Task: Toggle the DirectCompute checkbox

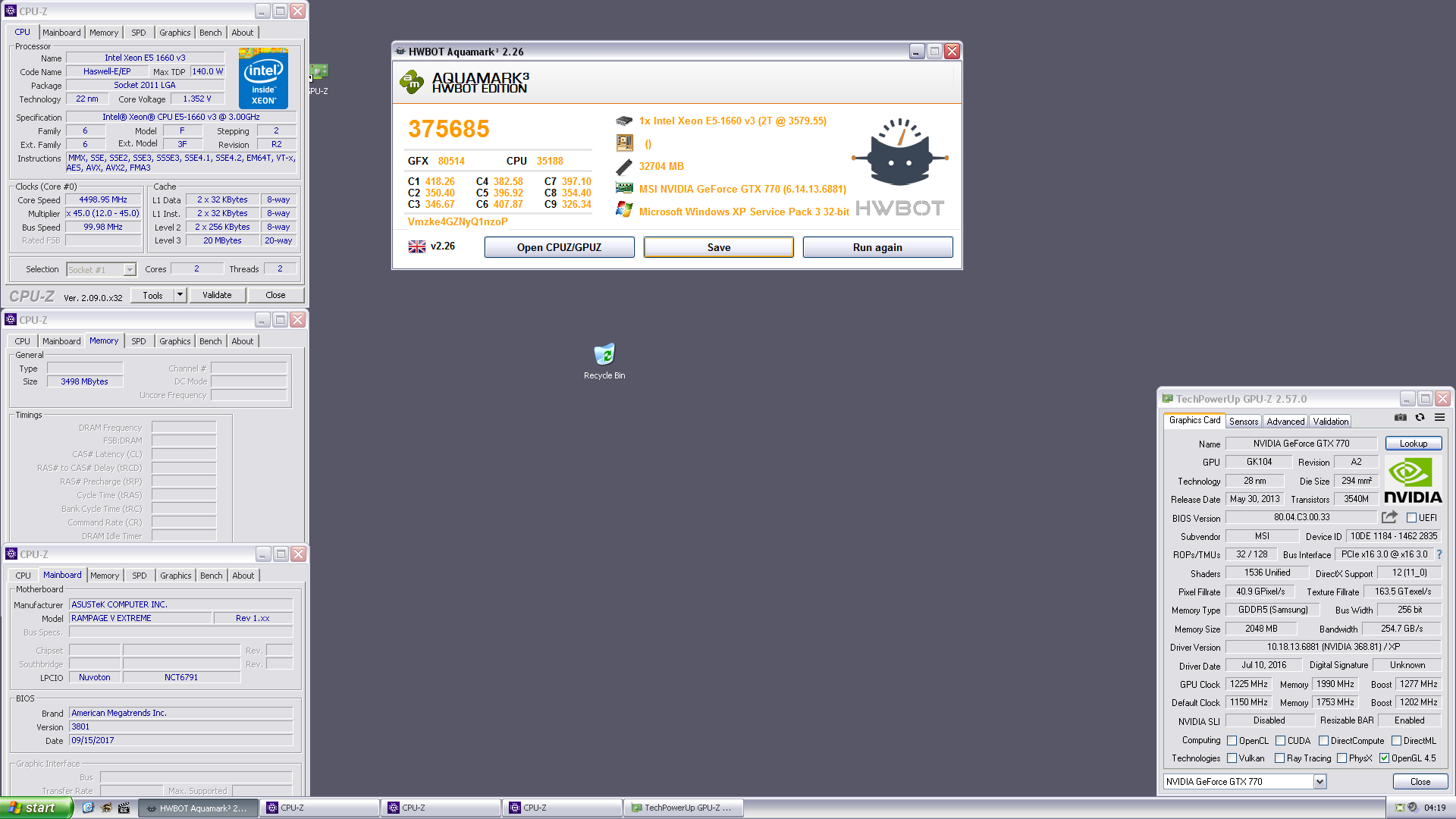Action: point(1323,741)
